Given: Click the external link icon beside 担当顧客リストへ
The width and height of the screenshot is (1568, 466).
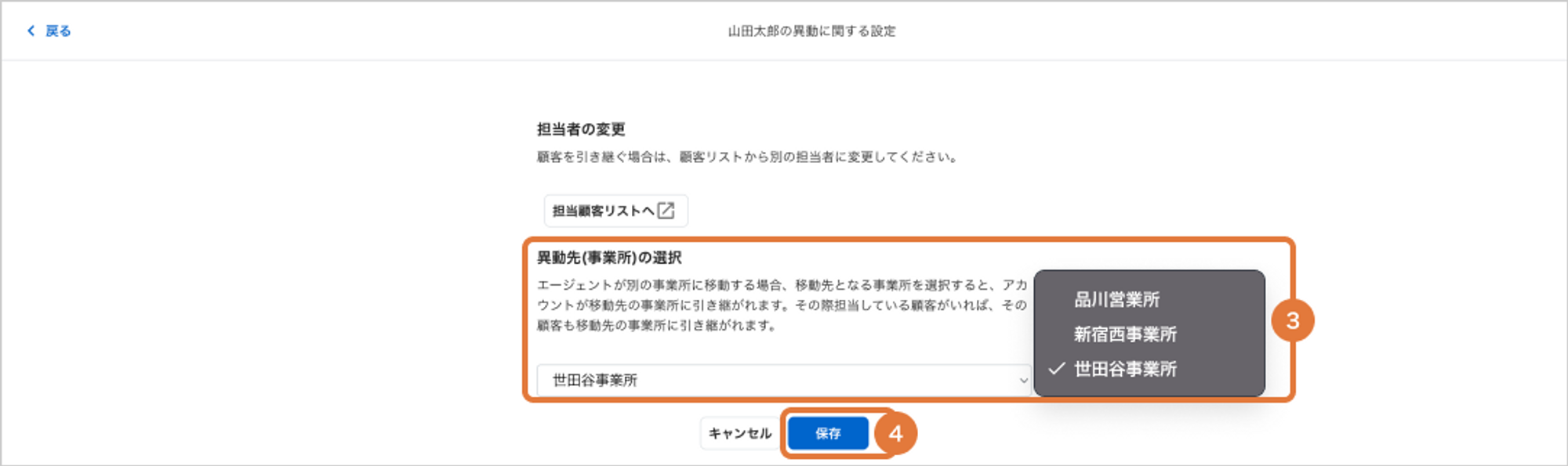Looking at the screenshot, I should [x=666, y=211].
